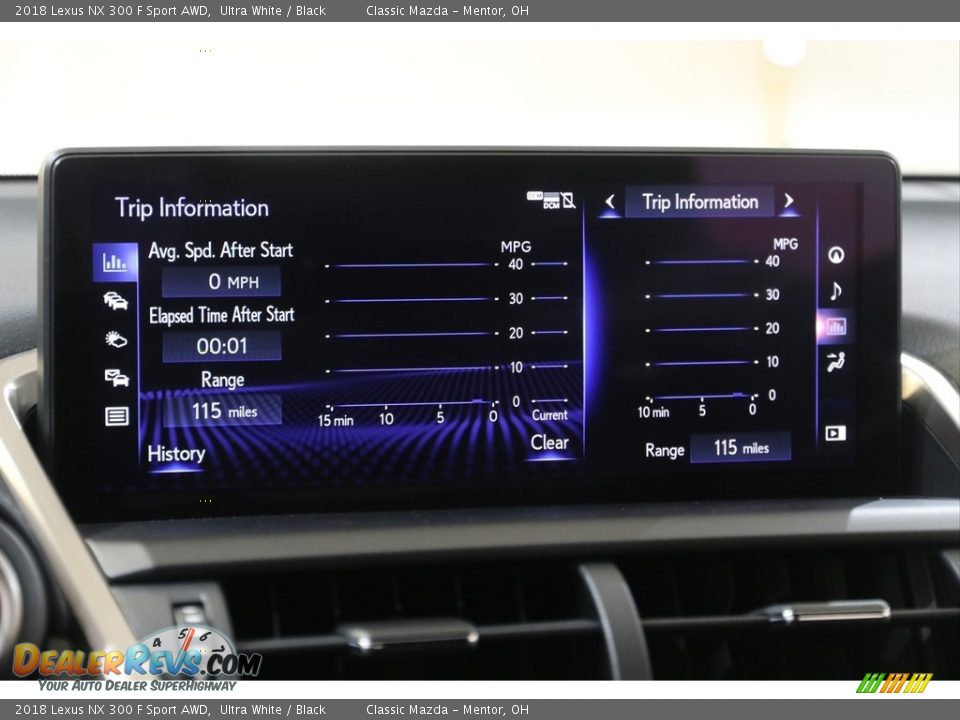Open the vehicle messages envelope icon
Screen dimensions: 960x720
116,377
